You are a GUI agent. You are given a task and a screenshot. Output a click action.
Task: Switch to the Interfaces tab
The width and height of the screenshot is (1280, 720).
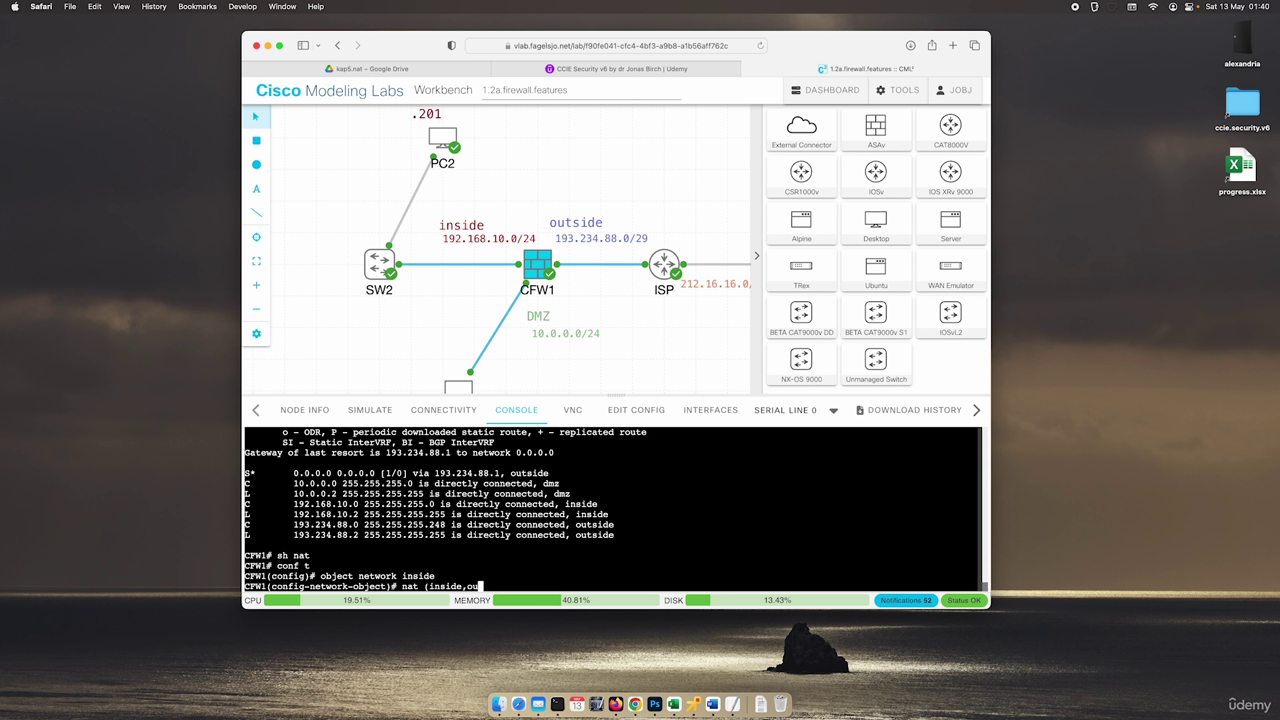point(710,410)
